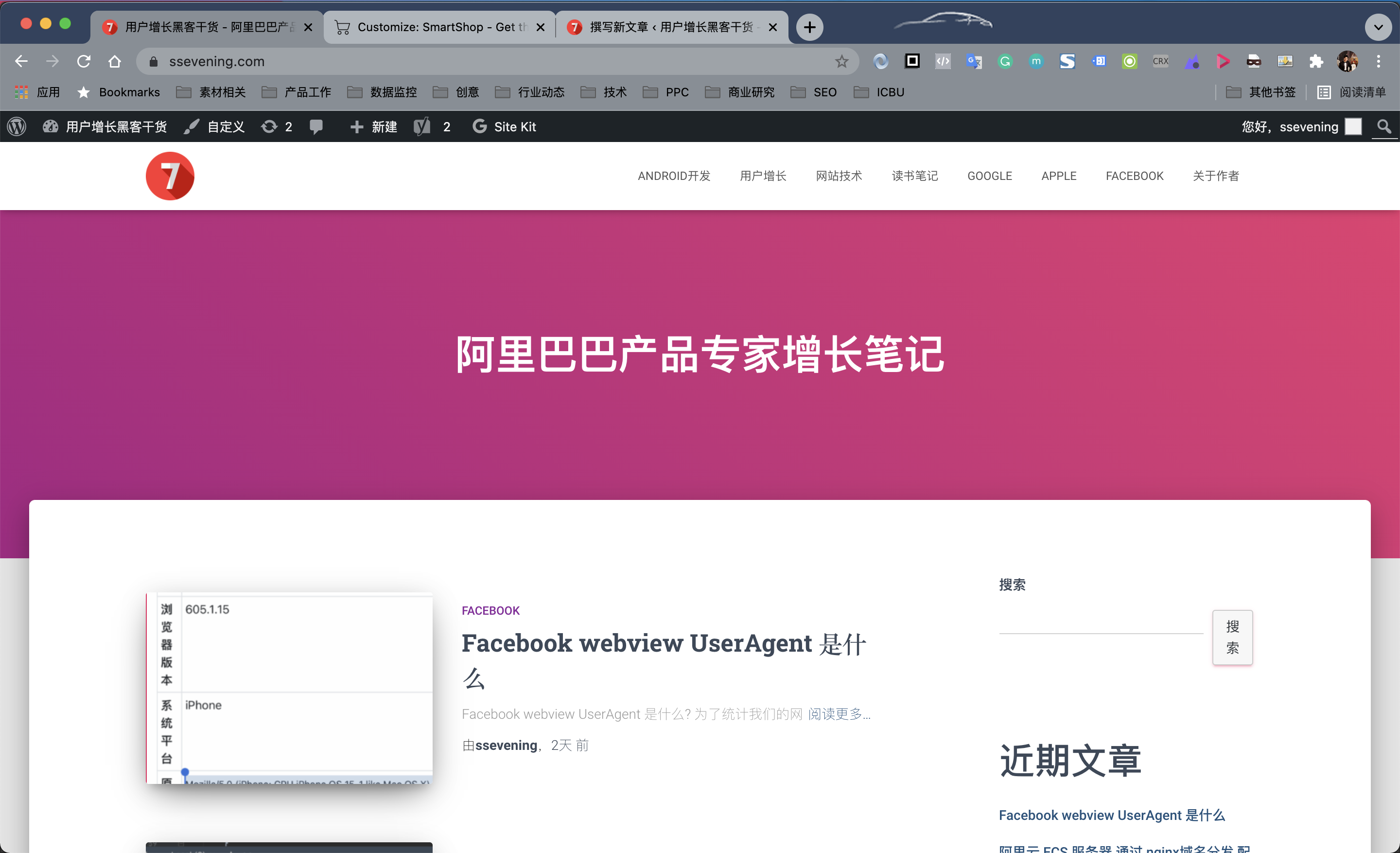The image size is (1400, 853).
Task: Open the Facebook webview UserAgent post title
Action: tap(664, 661)
